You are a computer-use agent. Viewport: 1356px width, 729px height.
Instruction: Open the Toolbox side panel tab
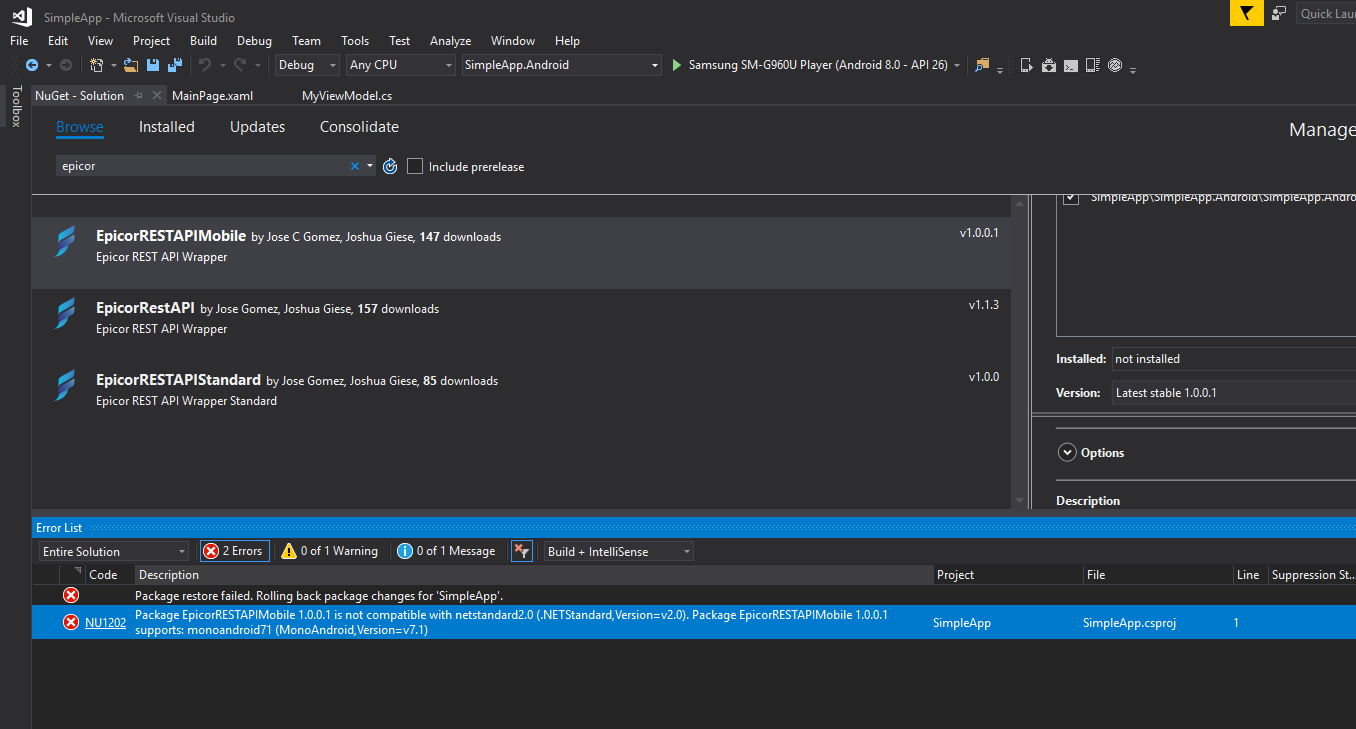[x=16, y=106]
